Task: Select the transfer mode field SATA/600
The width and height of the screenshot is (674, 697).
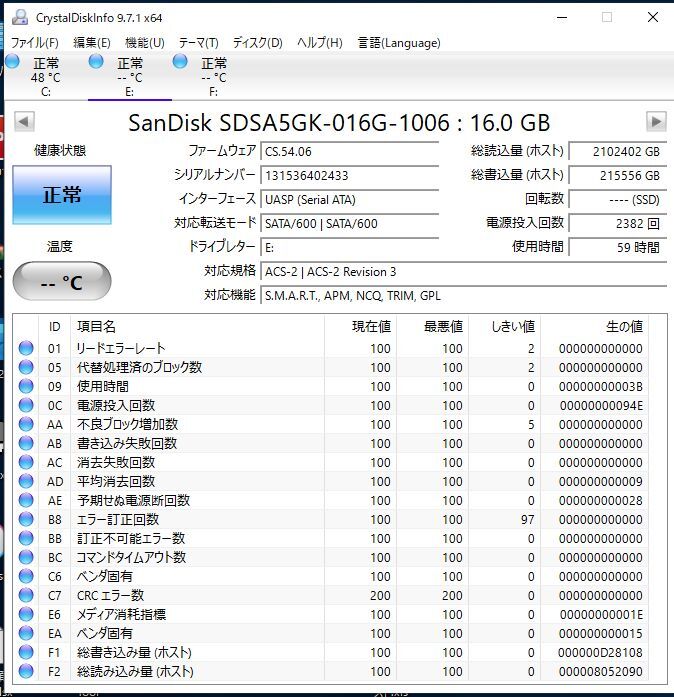Action: click(x=349, y=224)
